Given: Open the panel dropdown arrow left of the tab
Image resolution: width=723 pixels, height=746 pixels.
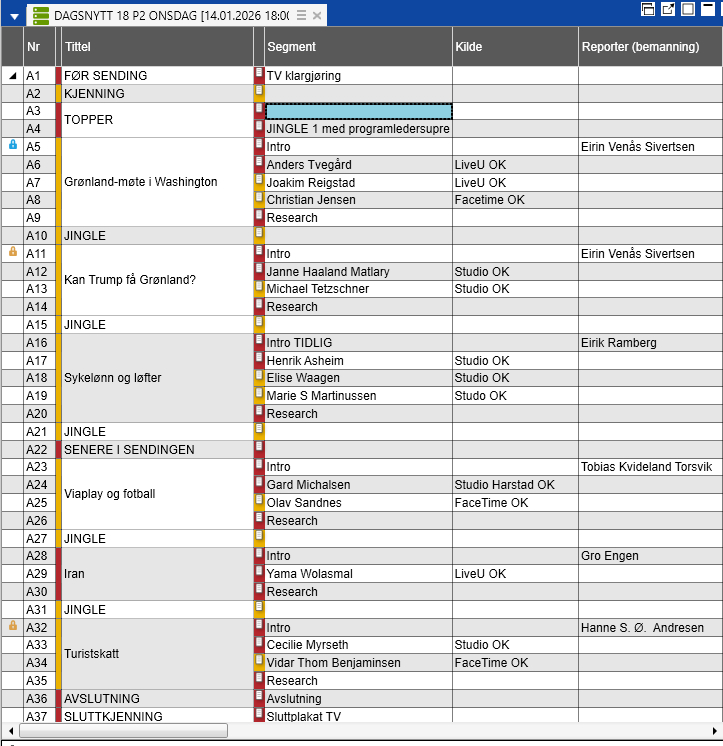Looking at the screenshot, I should [14, 17].
